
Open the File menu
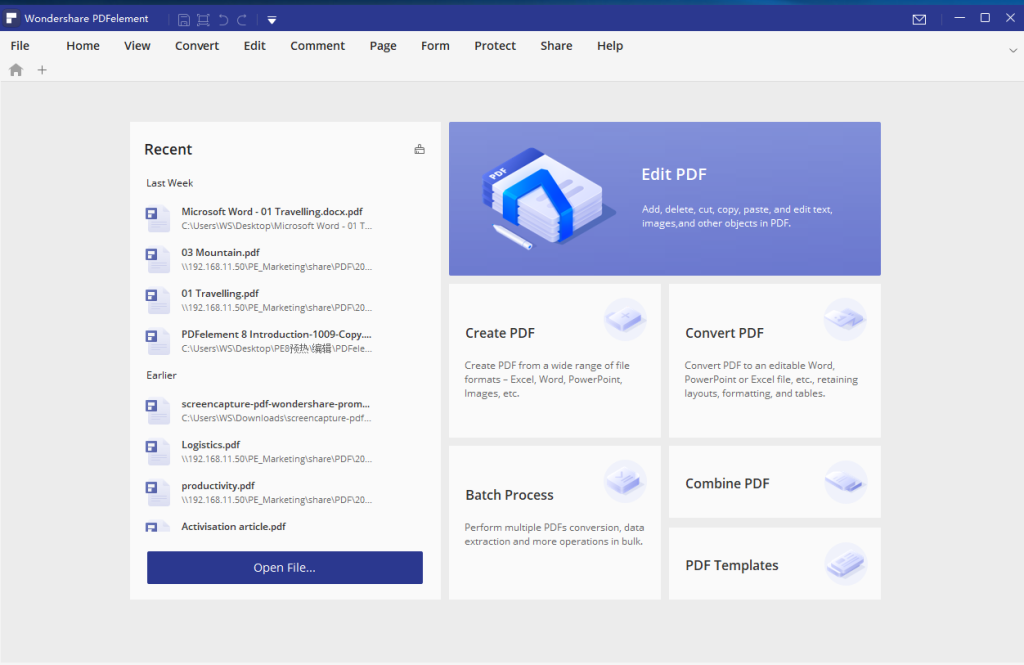20,46
